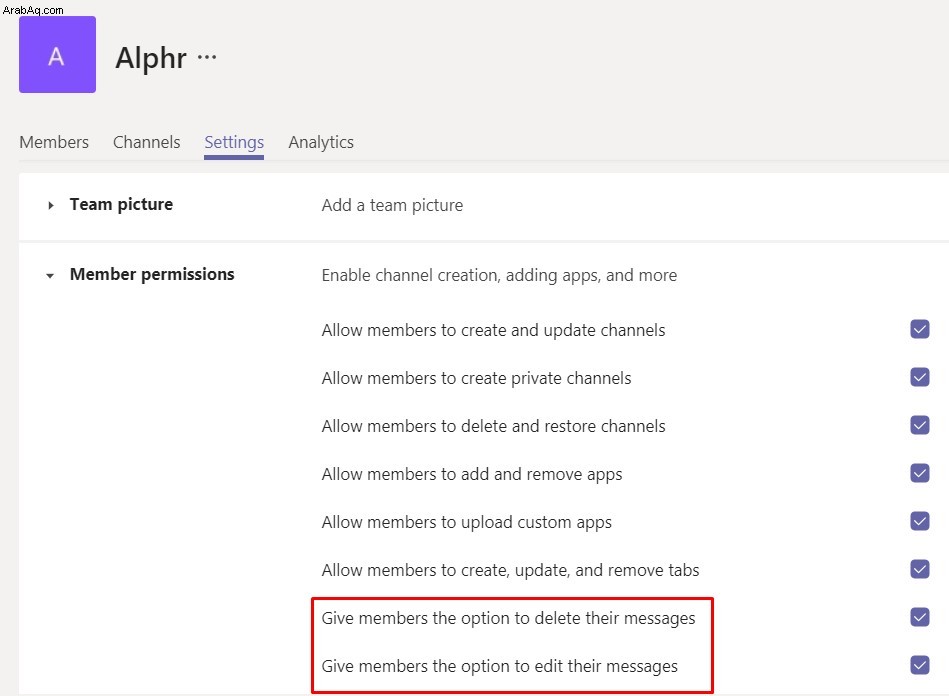
Task: Toggle option for members to edit their messages
Action: 919,665
